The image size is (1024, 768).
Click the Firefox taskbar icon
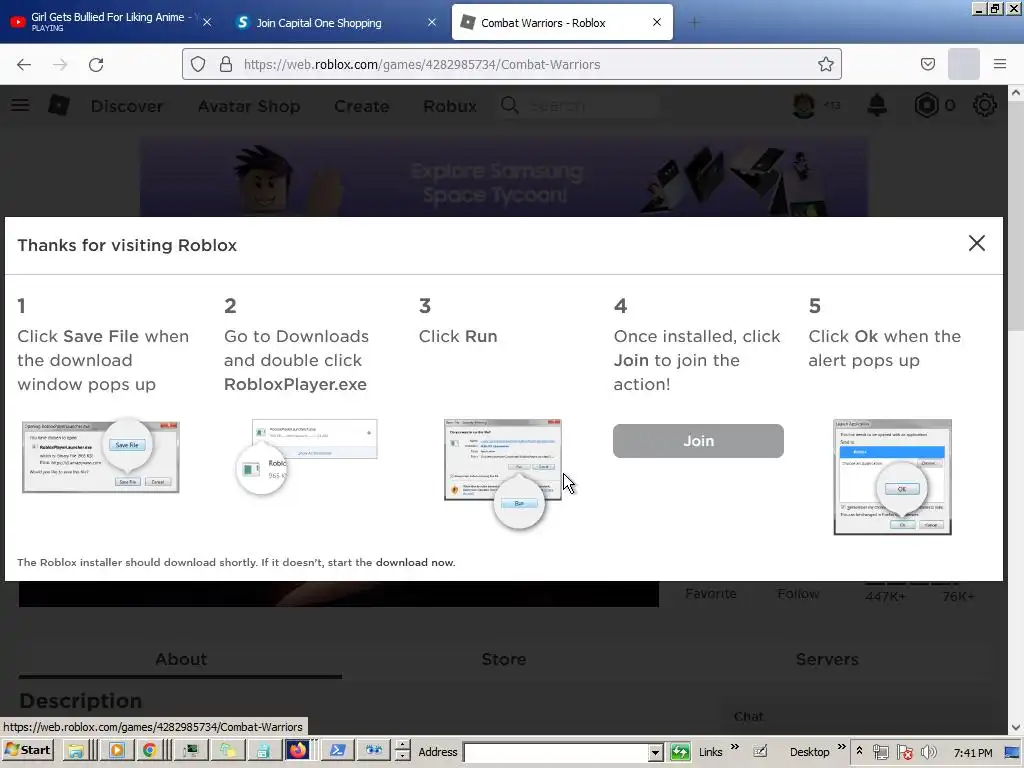pyautogui.click(x=298, y=750)
